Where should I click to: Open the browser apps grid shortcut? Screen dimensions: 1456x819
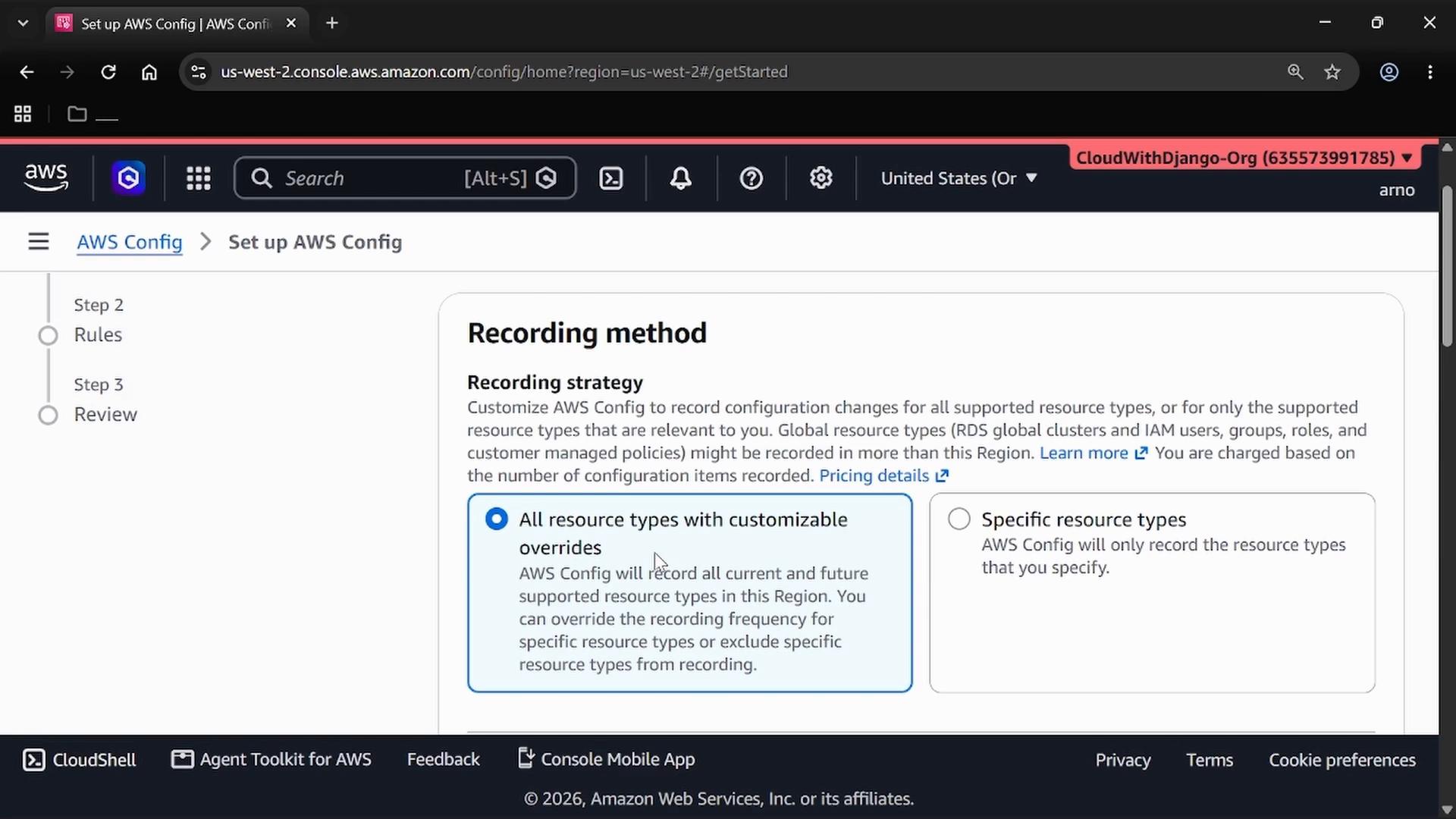pos(23,114)
